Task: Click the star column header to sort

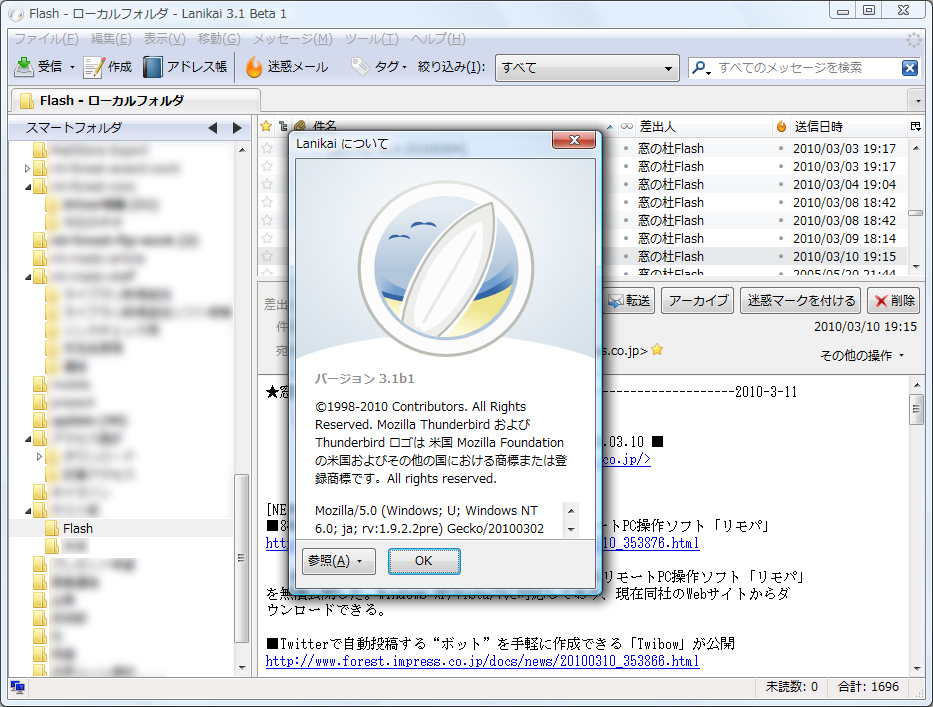Action: tap(267, 126)
